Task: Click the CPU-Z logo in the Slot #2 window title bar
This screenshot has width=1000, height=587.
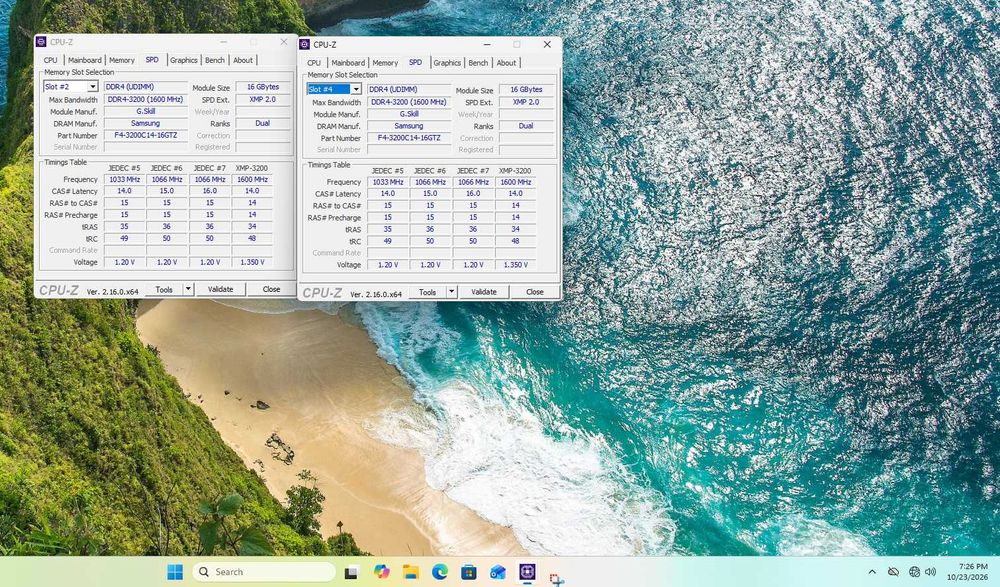Action: (x=41, y=42)
